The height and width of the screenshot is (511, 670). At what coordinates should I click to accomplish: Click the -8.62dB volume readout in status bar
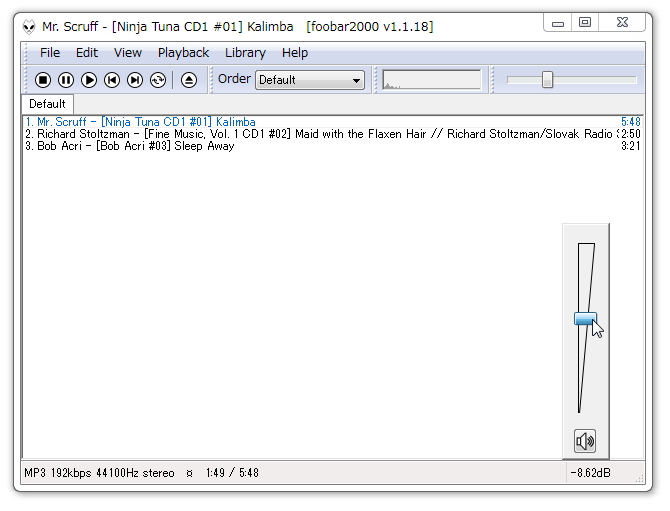(591, 473)
